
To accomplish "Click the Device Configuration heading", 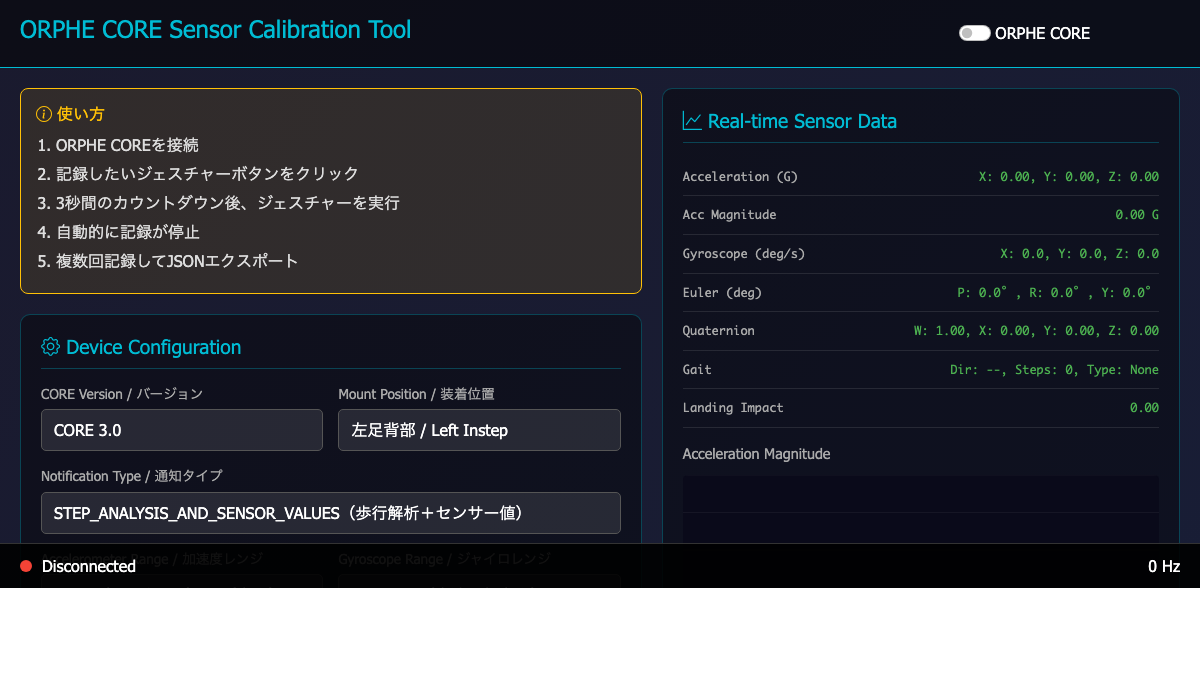I will [153, 347].
